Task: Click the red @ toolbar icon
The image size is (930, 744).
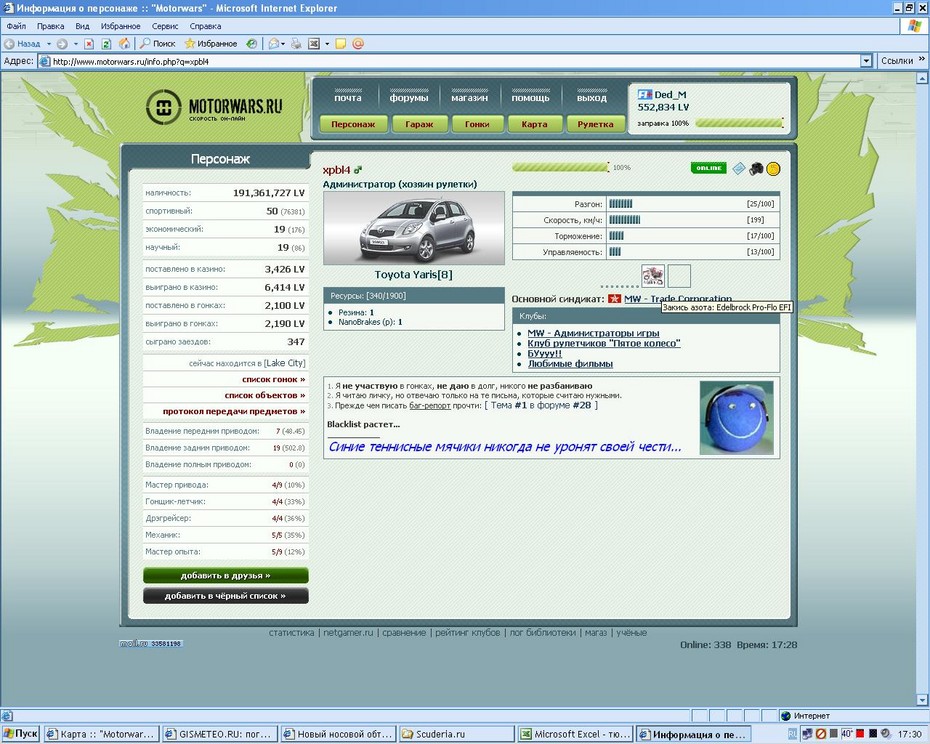Action: pos(358,43)
